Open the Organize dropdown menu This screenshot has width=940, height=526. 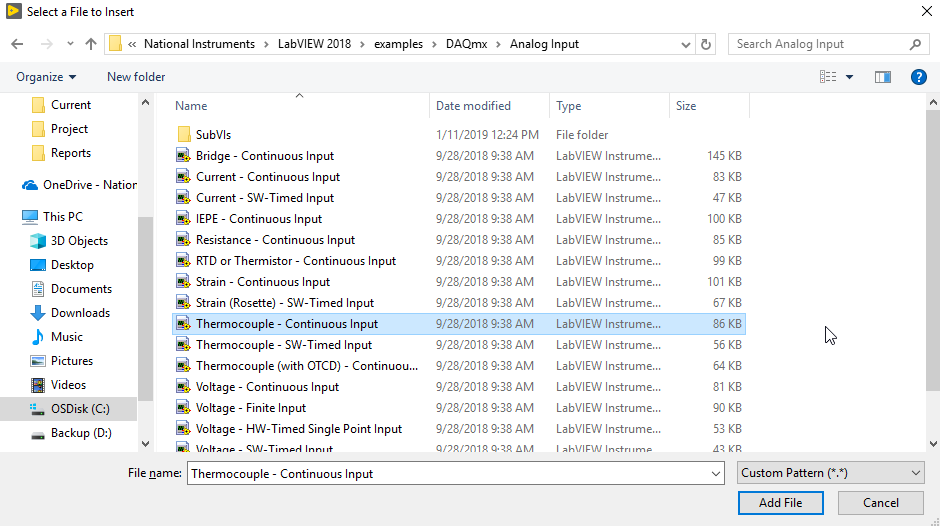tap(46, 77)
